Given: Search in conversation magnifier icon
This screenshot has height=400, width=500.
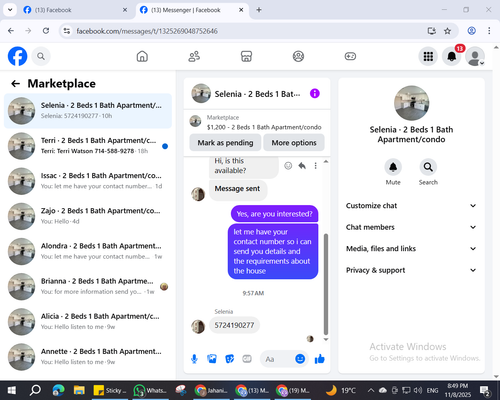Looking at the screenshot, I should (428, 167).
